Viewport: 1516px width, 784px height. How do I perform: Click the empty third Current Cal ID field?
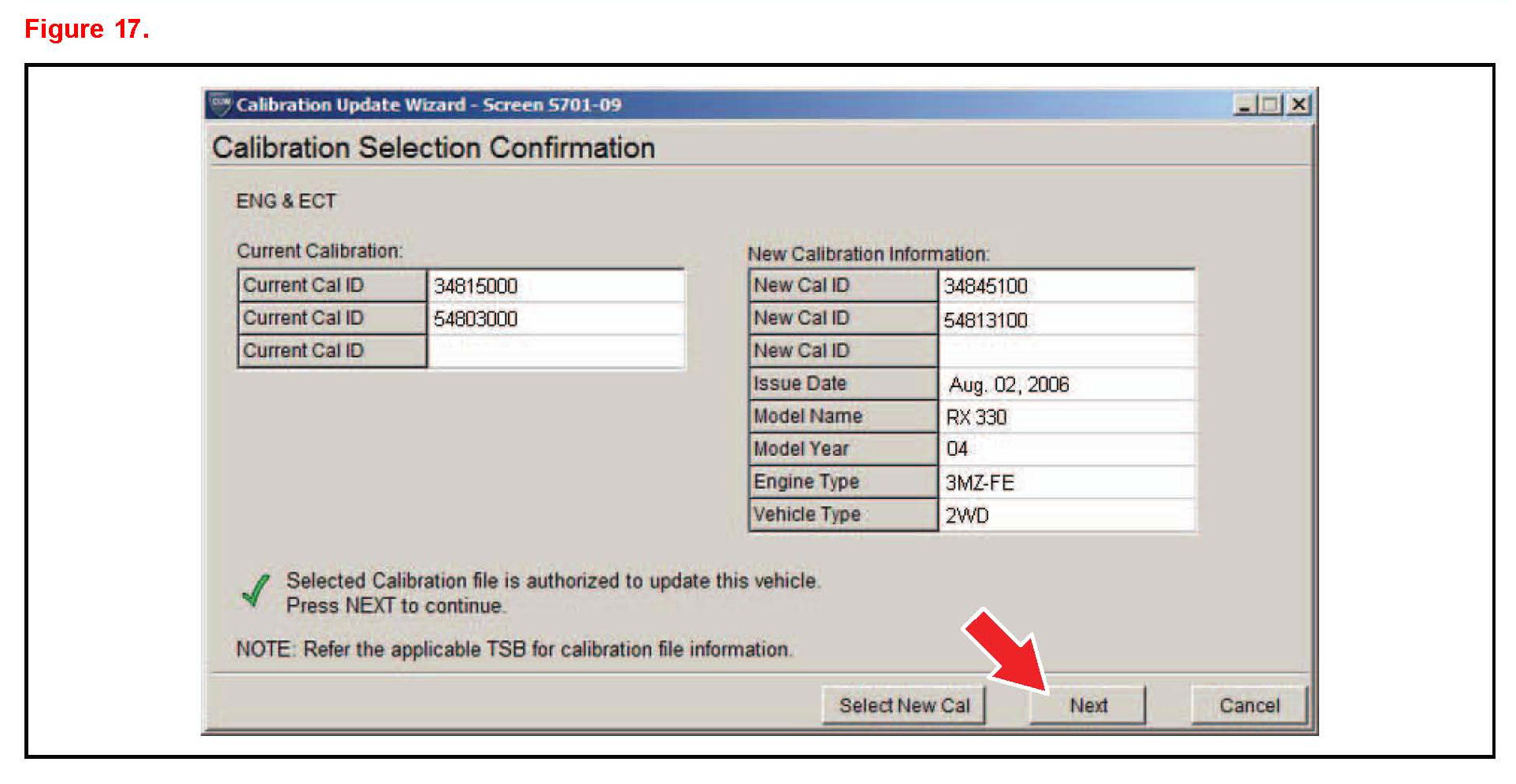[x=555, y=351]
